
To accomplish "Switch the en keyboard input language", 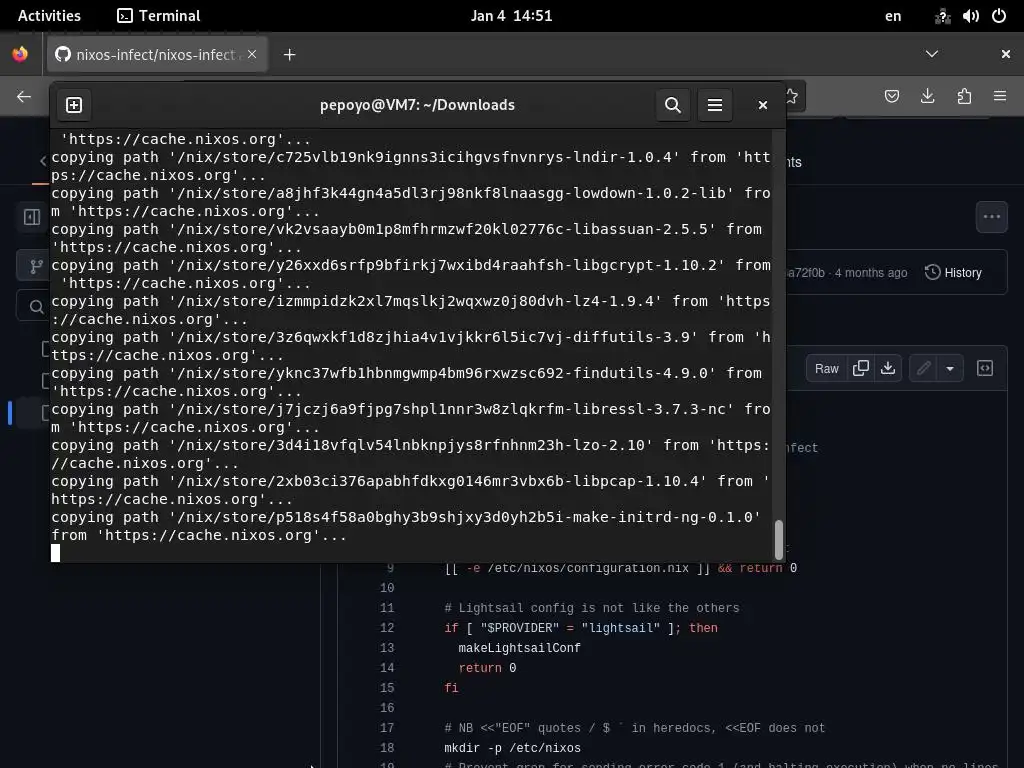I will pos(893,16).
